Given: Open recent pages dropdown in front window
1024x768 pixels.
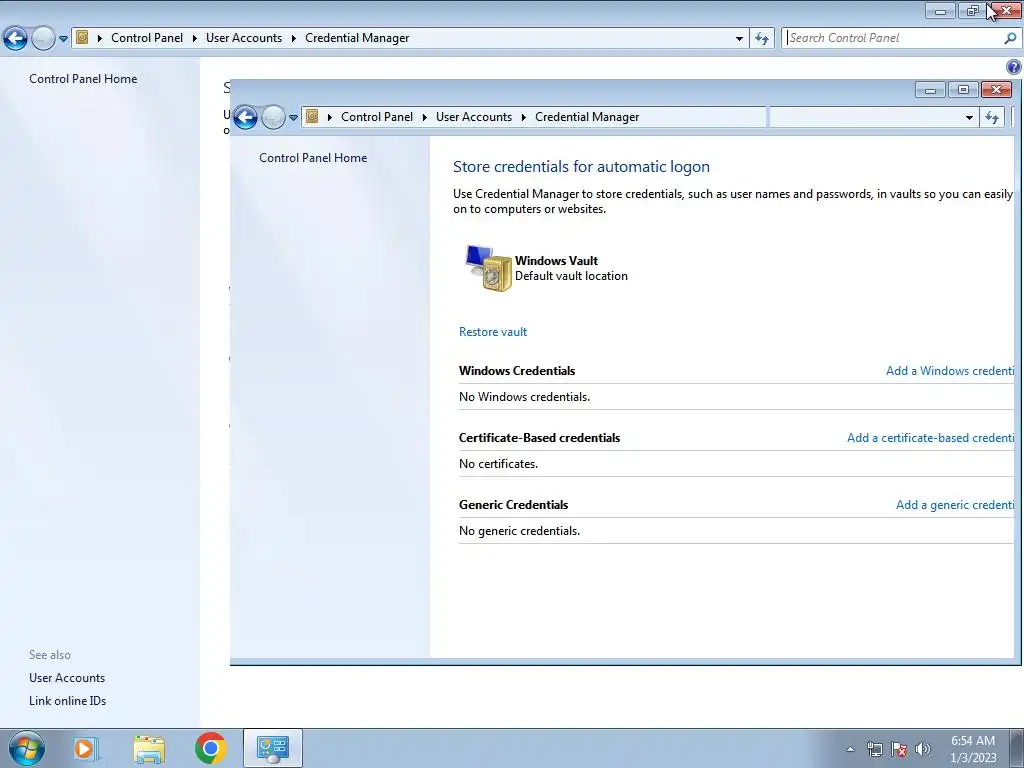Looking at the screenshot, I should point(293,118).
